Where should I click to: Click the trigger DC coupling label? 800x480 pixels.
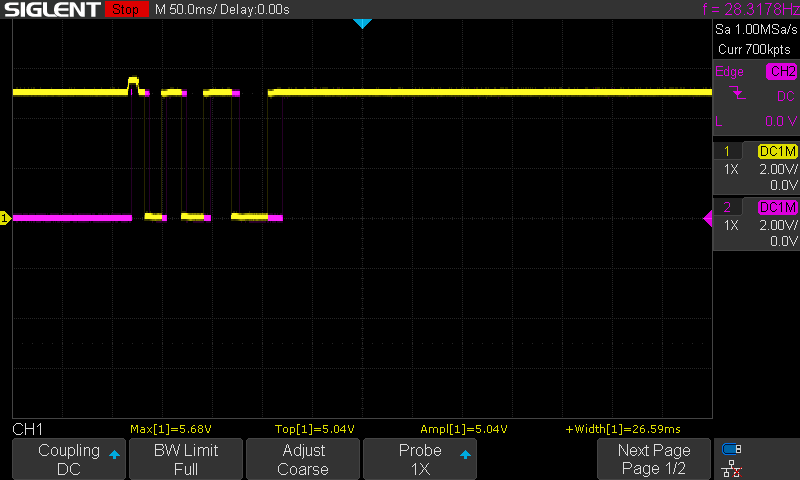[786, 96]
